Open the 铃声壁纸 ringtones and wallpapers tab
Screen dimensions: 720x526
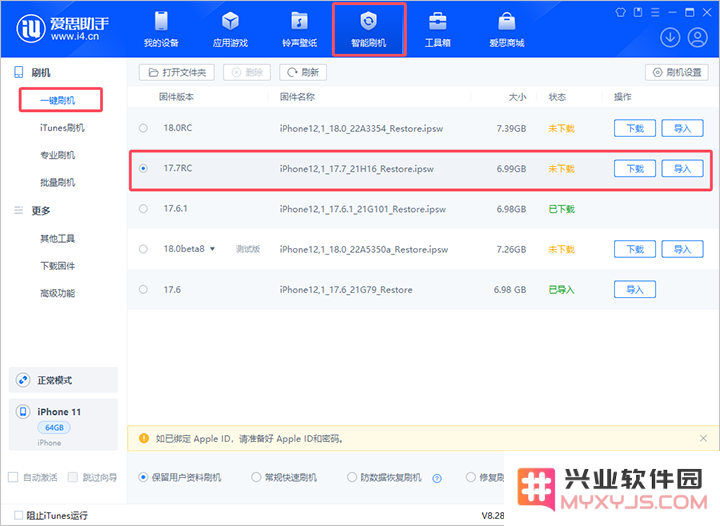[299, 29]
